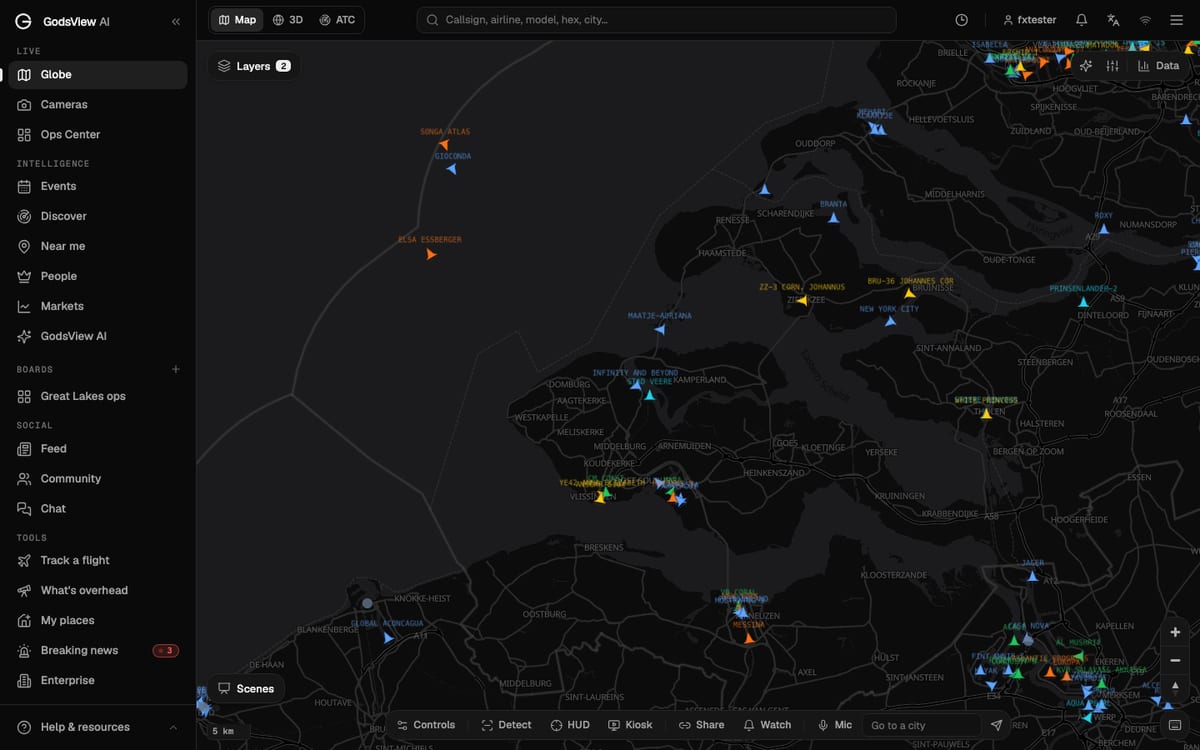Select the ELSA ESSBERGER vessel marker

tap(431, 254)
